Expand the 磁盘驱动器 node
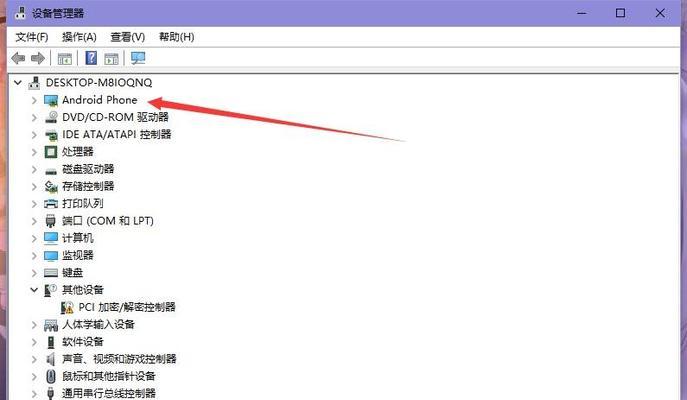Screen dimensions: 687x400 pos(34,169)
